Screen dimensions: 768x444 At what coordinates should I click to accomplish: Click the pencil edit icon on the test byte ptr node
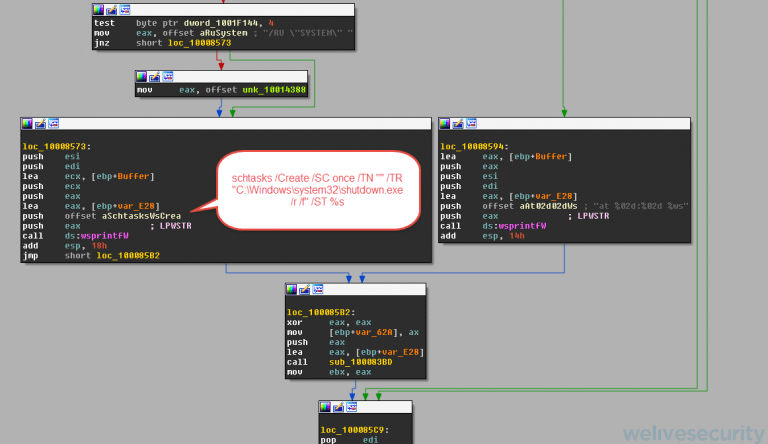click(112, 10)
